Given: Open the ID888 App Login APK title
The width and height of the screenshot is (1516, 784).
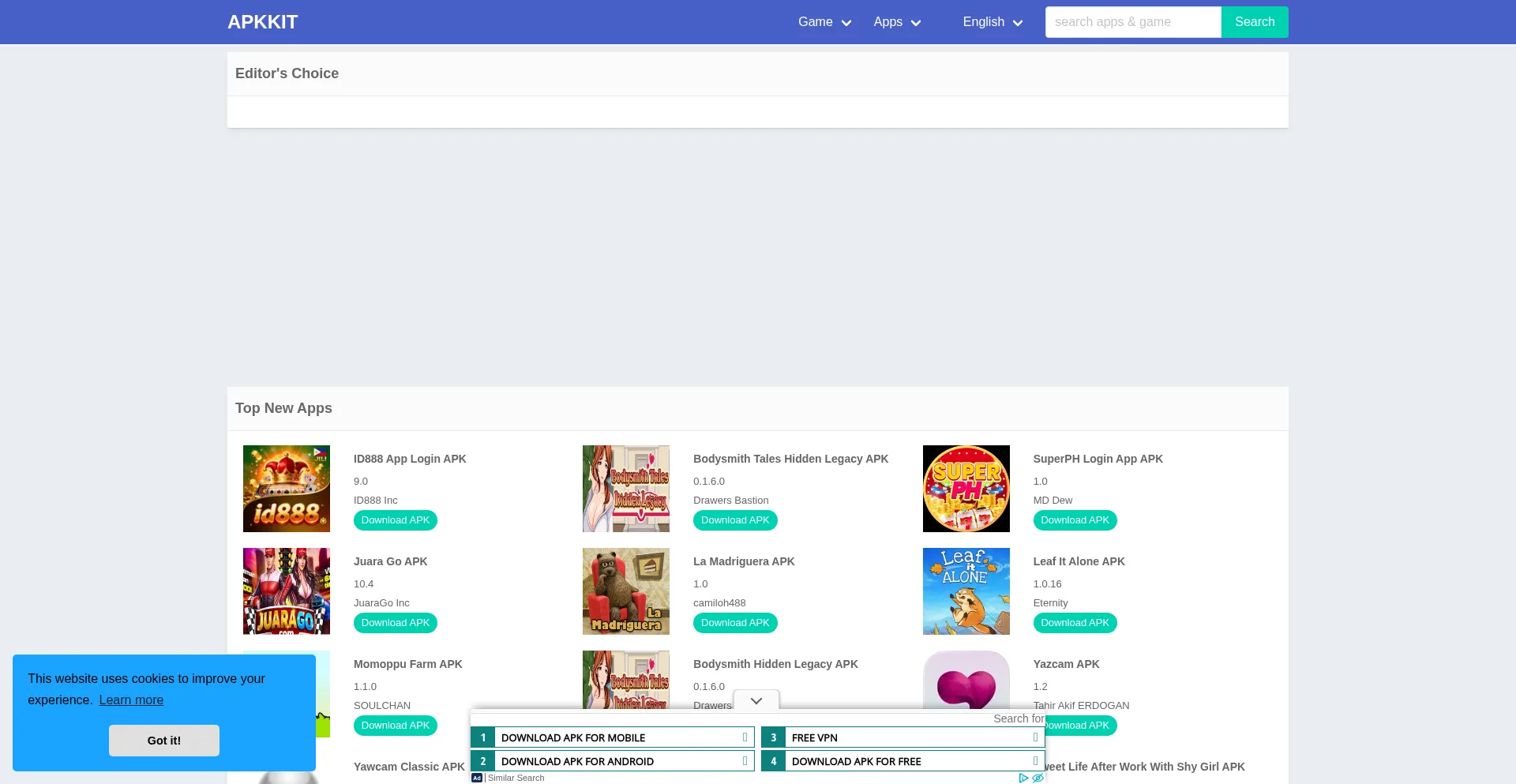Looking at the screenshot, I should tap(410, 459).
